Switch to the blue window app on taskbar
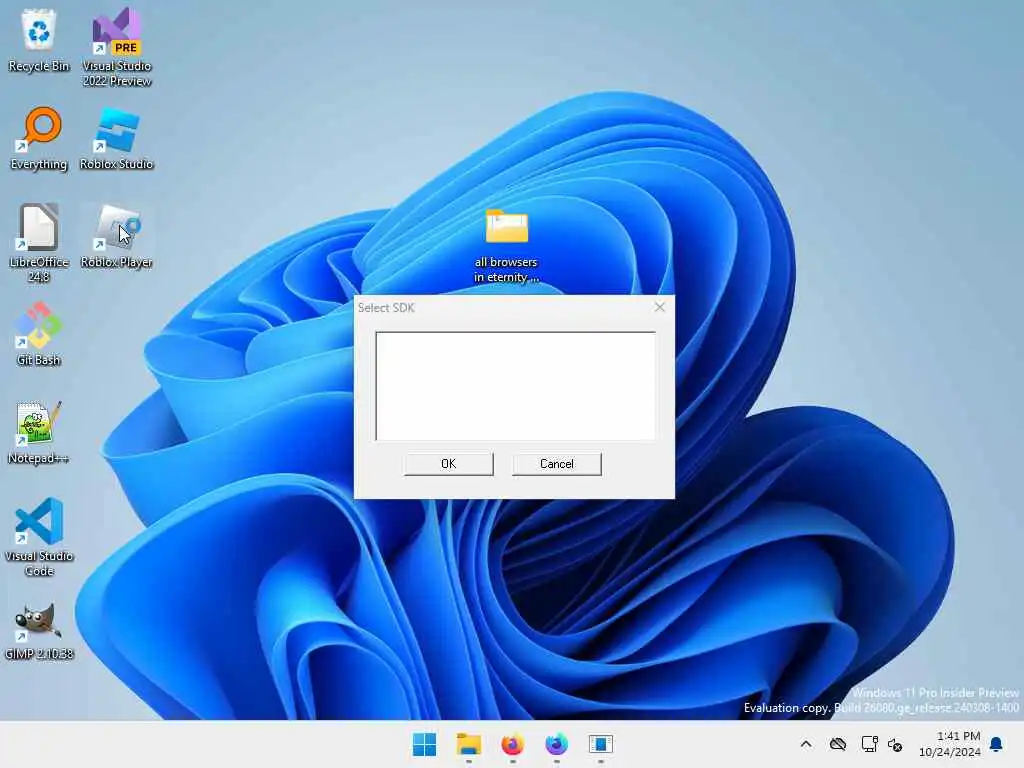 [x=600, y=744]
